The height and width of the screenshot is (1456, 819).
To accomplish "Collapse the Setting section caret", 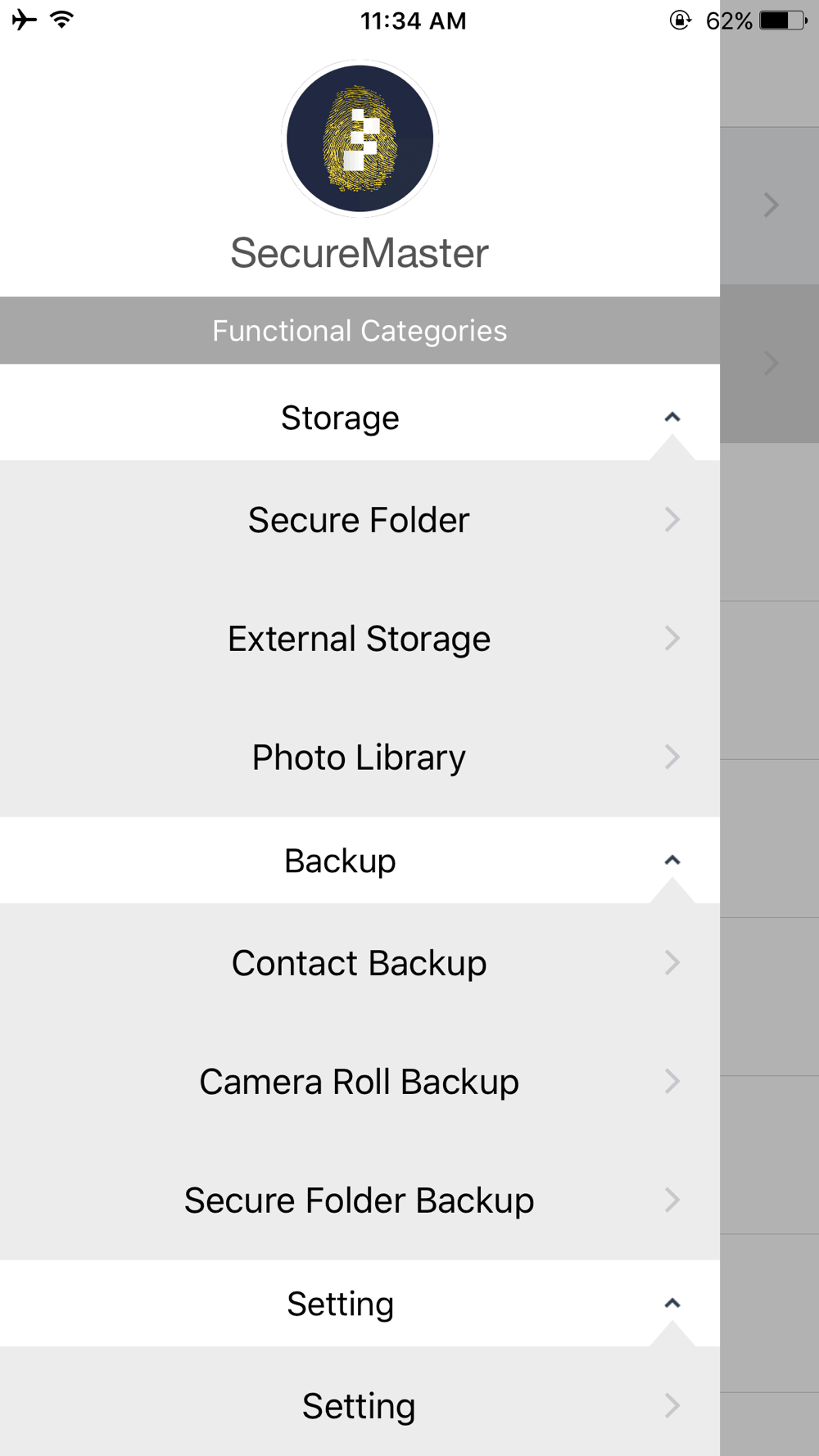I will pos(672,1303).
